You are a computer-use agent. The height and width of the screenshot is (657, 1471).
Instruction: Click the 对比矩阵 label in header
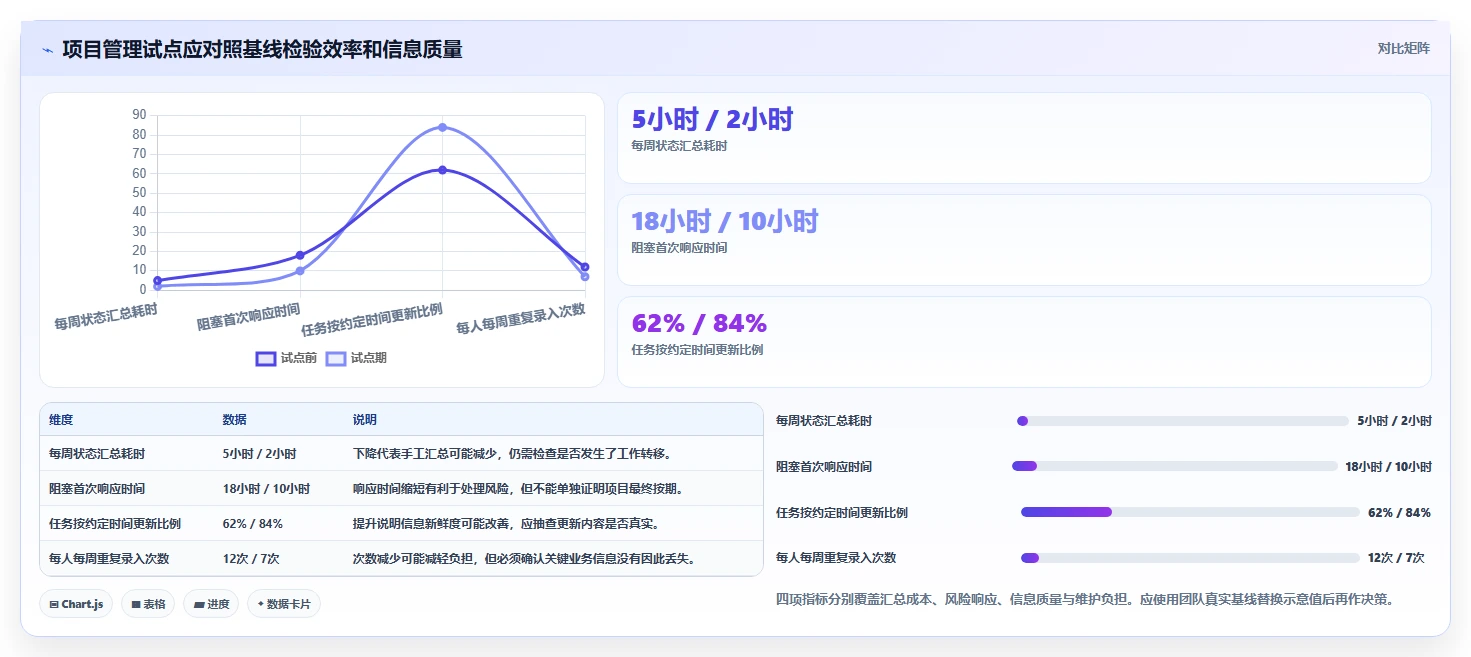(x=1404, y=48)
